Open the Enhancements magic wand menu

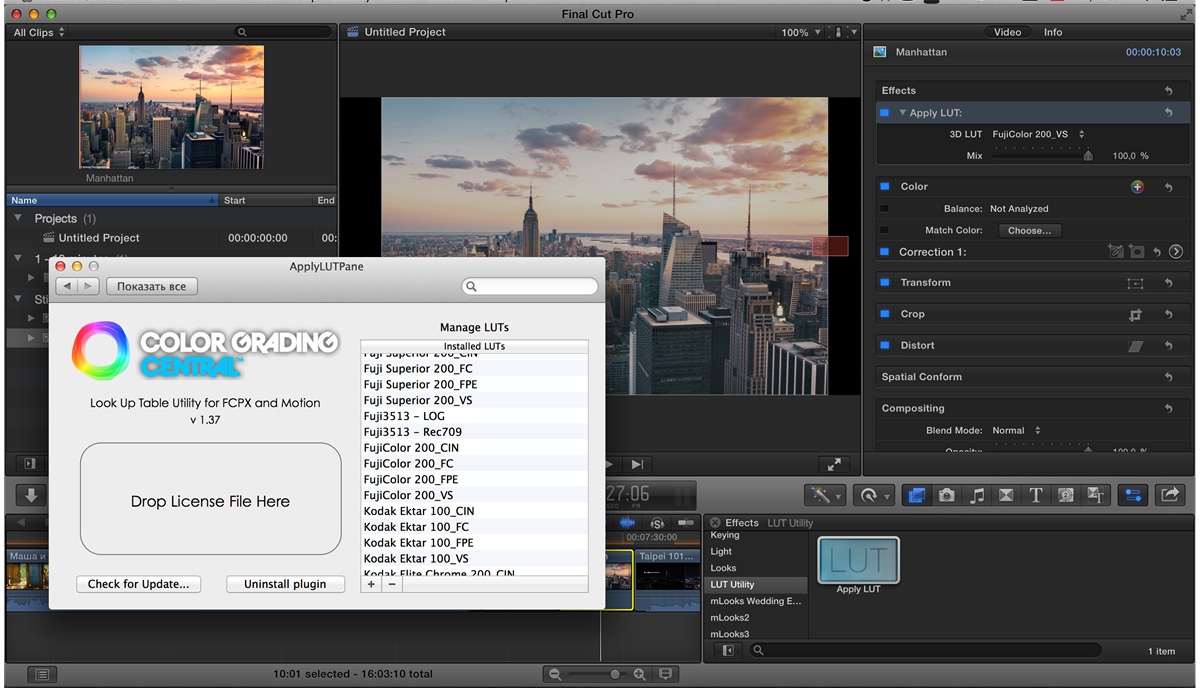click(x=824, y=495)
